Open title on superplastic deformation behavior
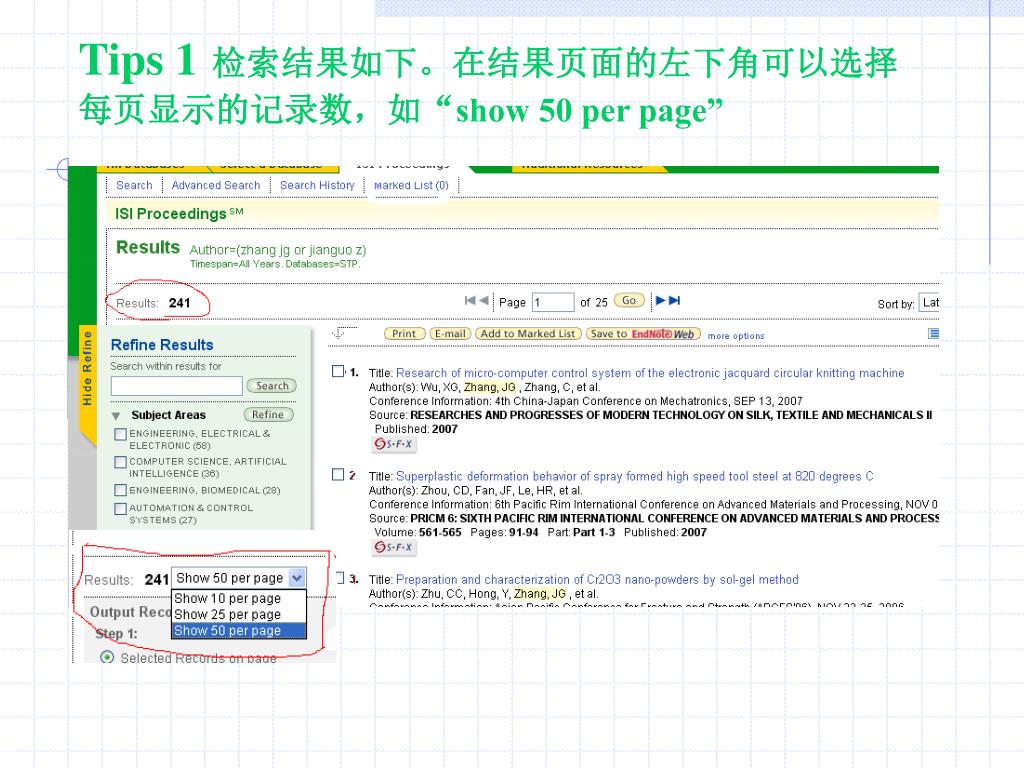Viewport: 1024px width, 768px height. 634,476
